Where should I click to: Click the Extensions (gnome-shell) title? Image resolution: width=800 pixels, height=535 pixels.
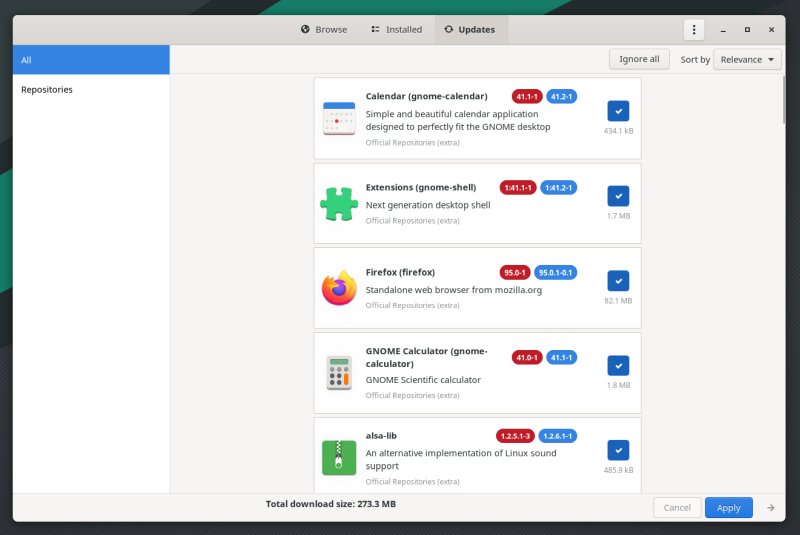(421, 187)
